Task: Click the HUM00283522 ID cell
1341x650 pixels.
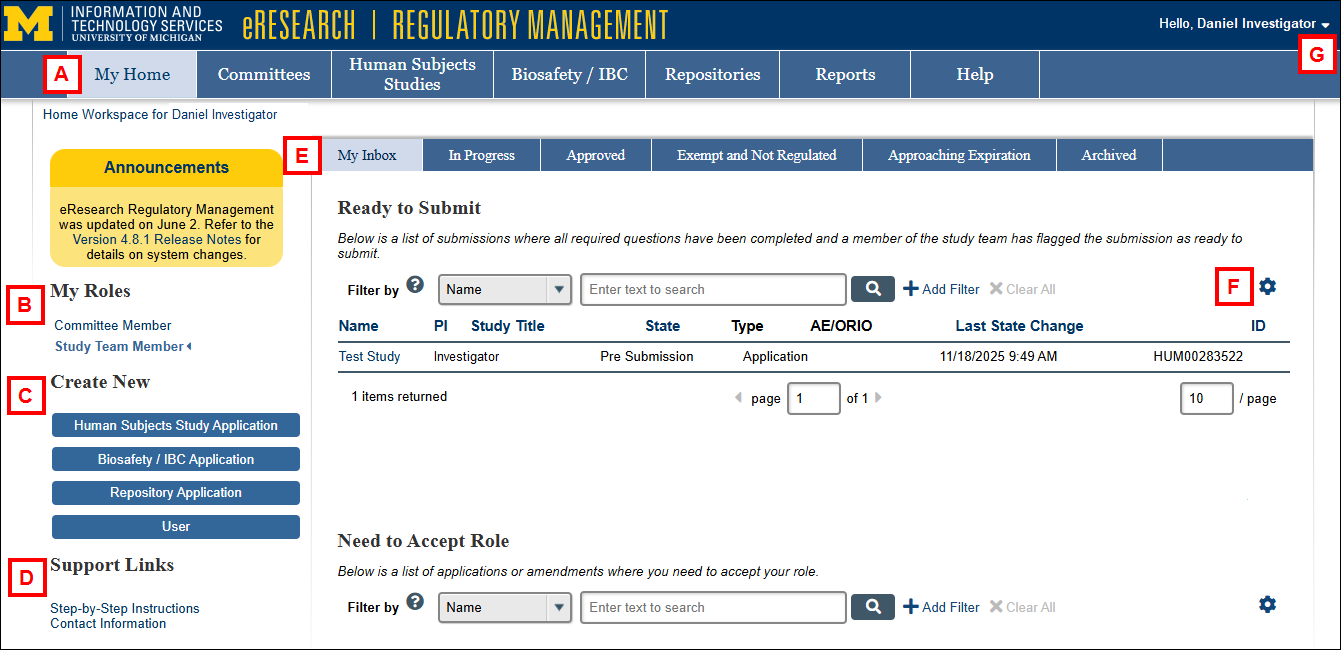Action: click(x=1198, y=356)
